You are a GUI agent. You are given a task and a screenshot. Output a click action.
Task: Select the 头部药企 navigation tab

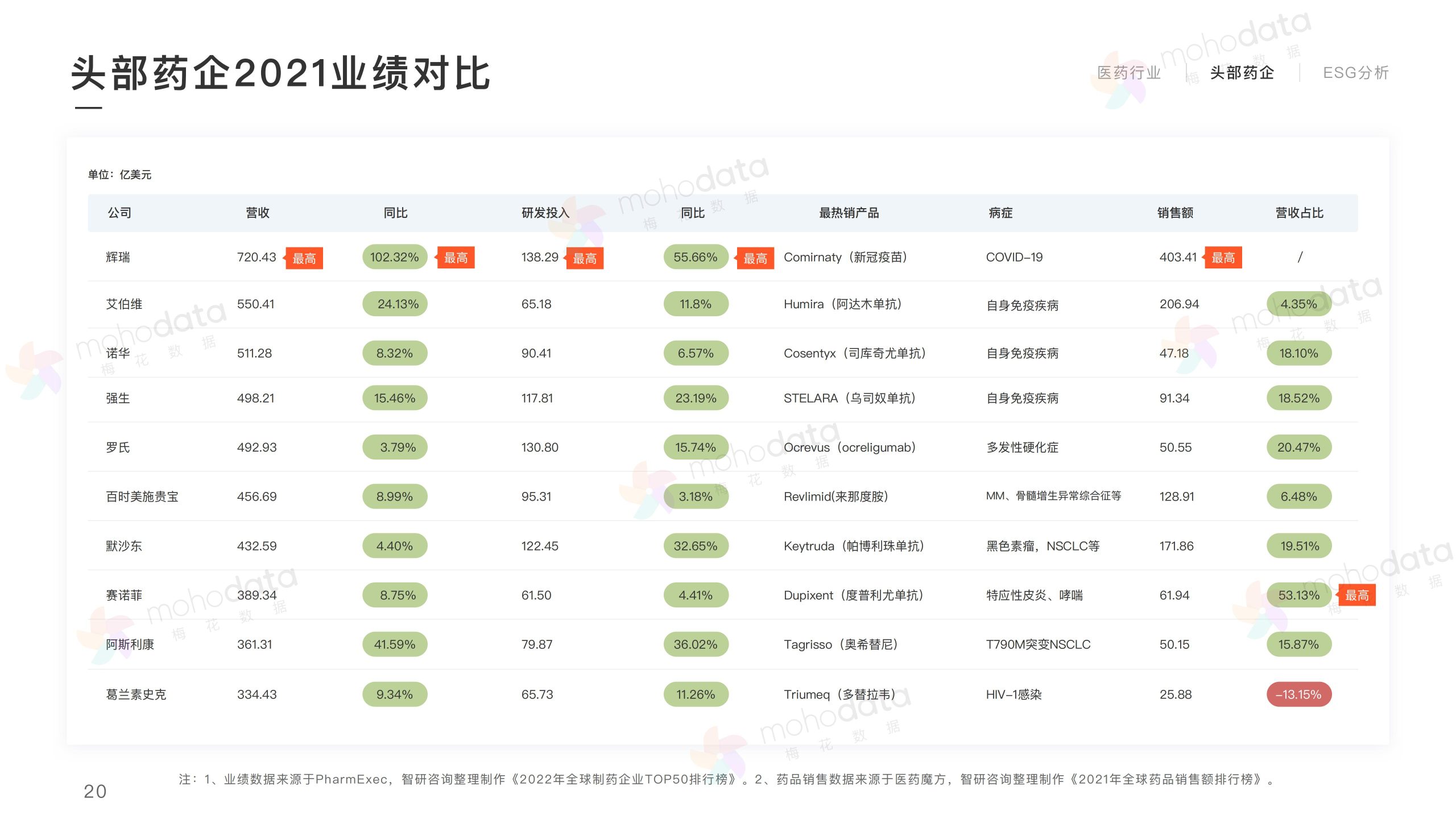point(1242,73)
